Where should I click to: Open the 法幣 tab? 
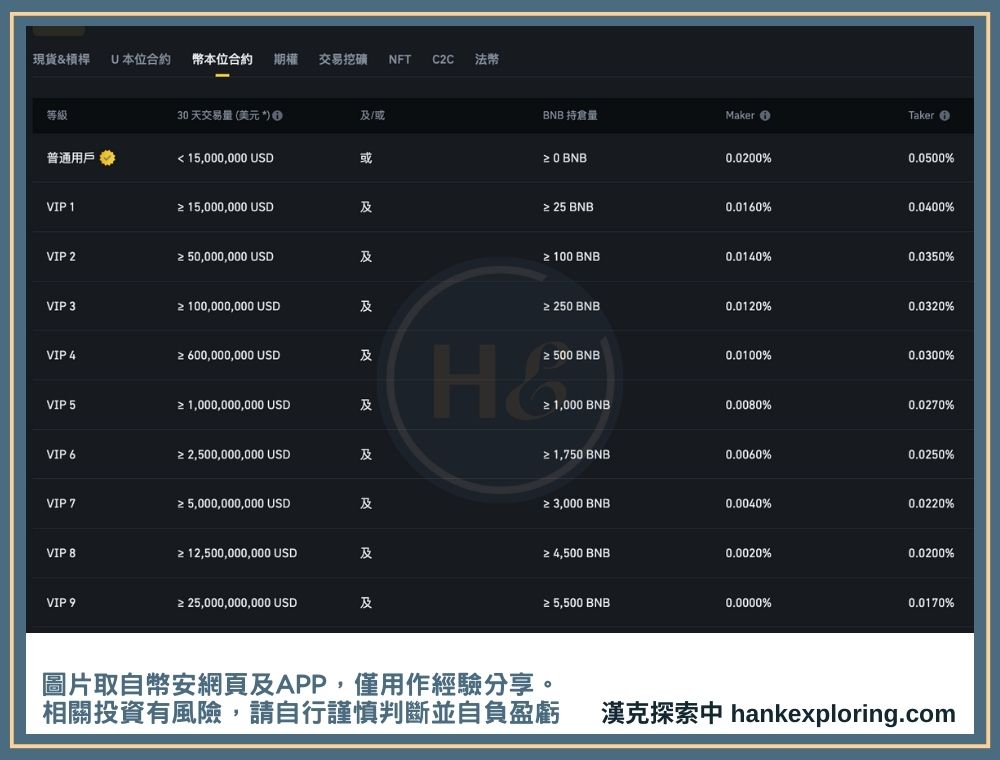487,59
